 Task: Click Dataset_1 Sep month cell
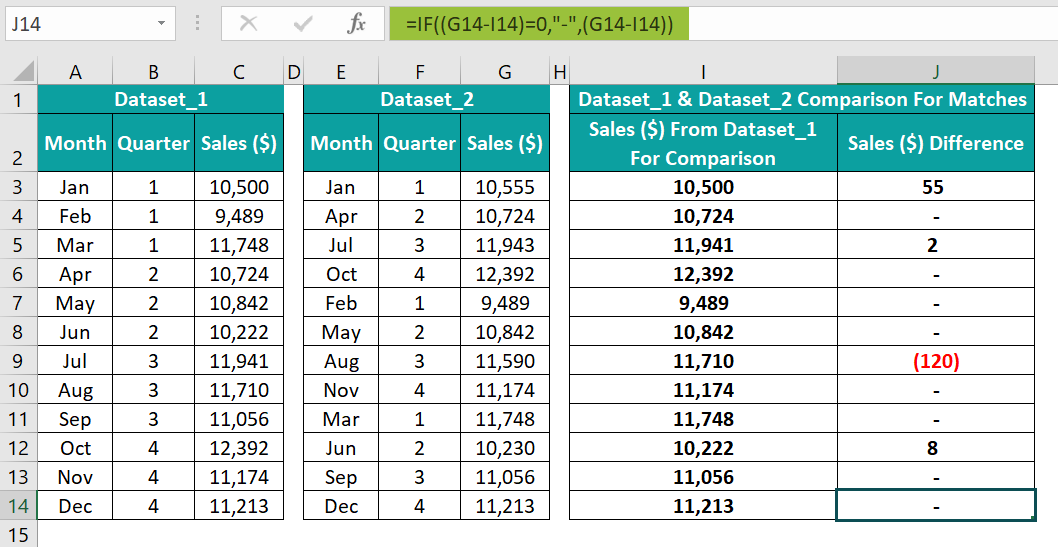tap(75, 418)
